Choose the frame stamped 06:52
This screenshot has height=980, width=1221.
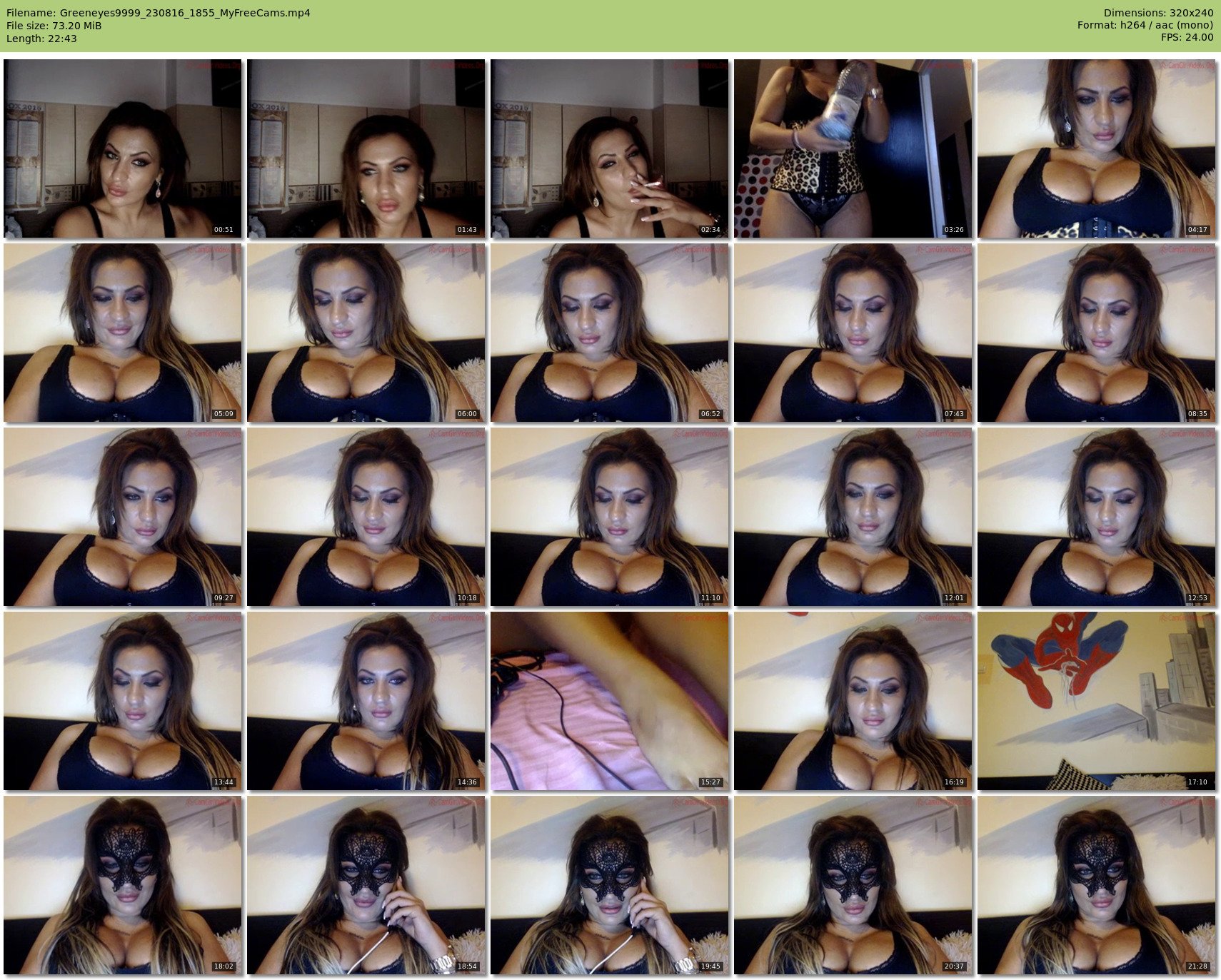point(610,333)
